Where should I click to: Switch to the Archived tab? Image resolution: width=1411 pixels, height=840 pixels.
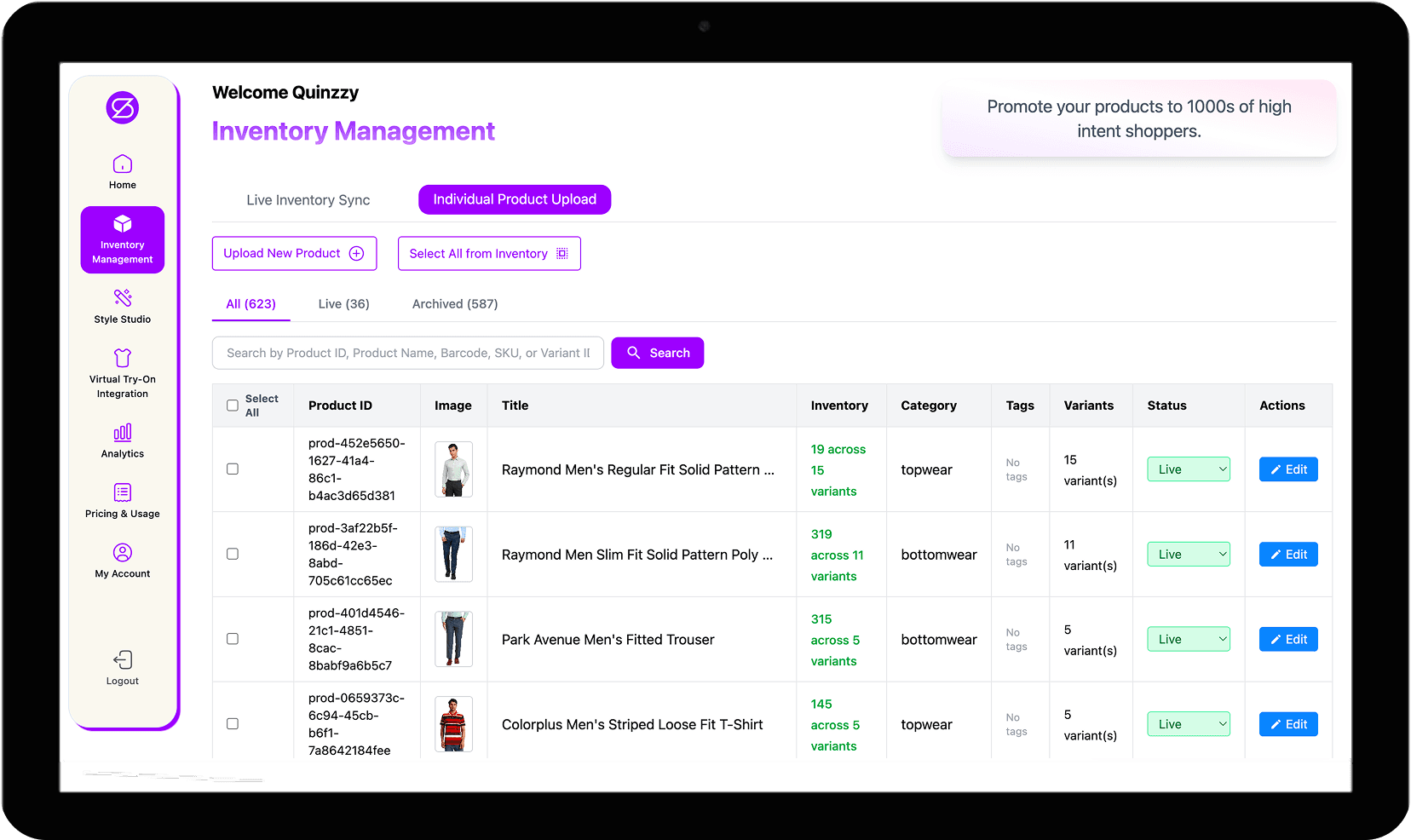454,303
